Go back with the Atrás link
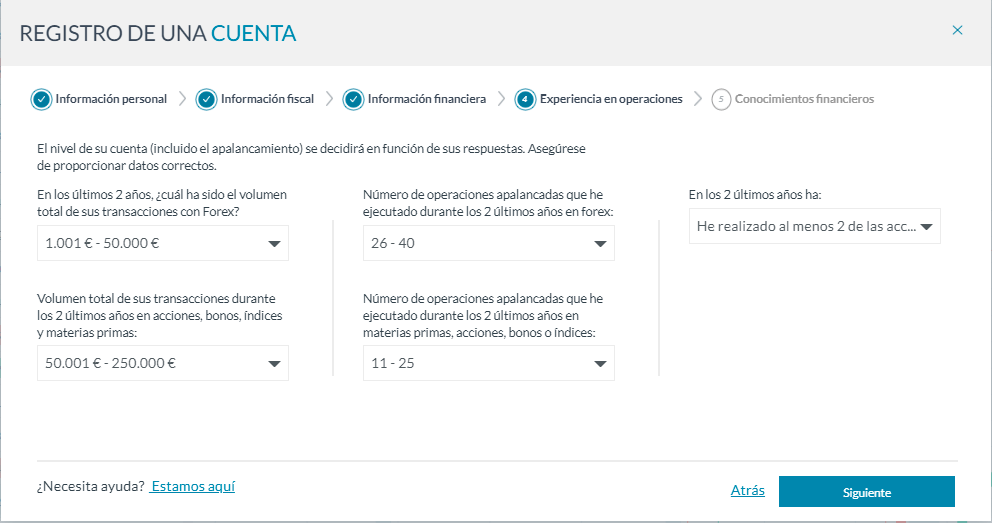The image size is (992, 523). tap(747, 490)
